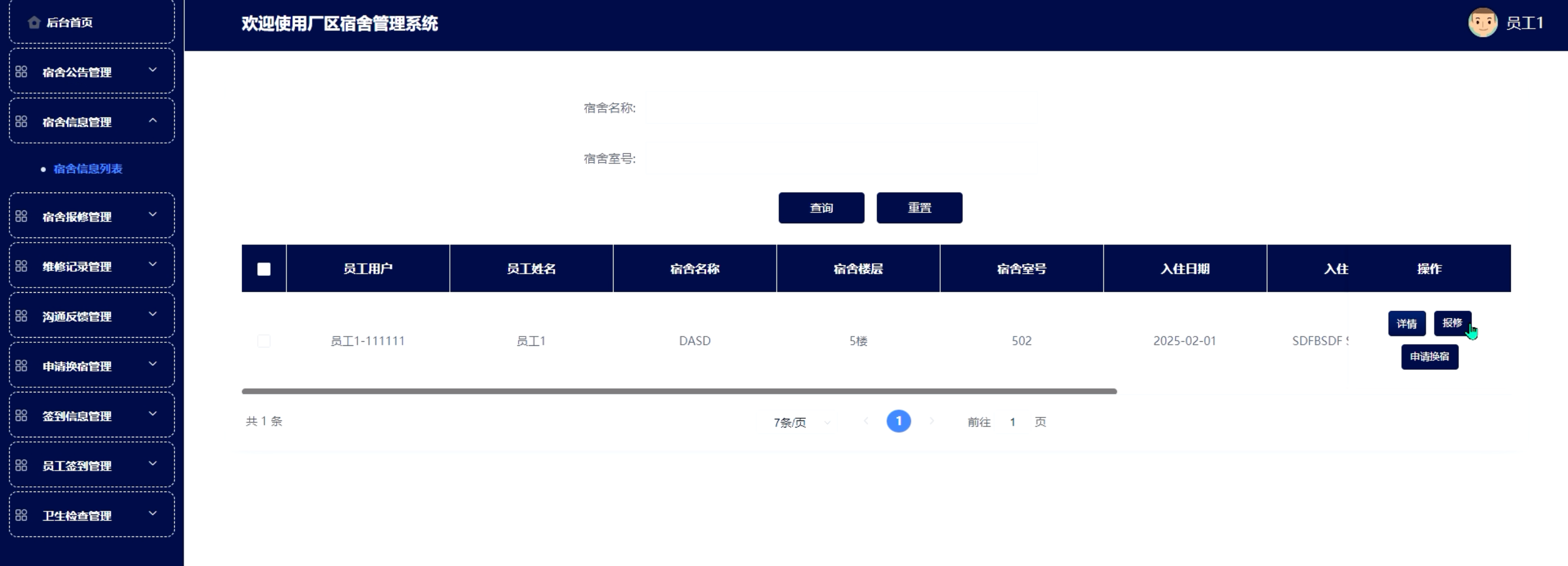The image size is (1568, 566).
Task: Click the table's horizontal scrollbar
Action: [x=679, y=391]
